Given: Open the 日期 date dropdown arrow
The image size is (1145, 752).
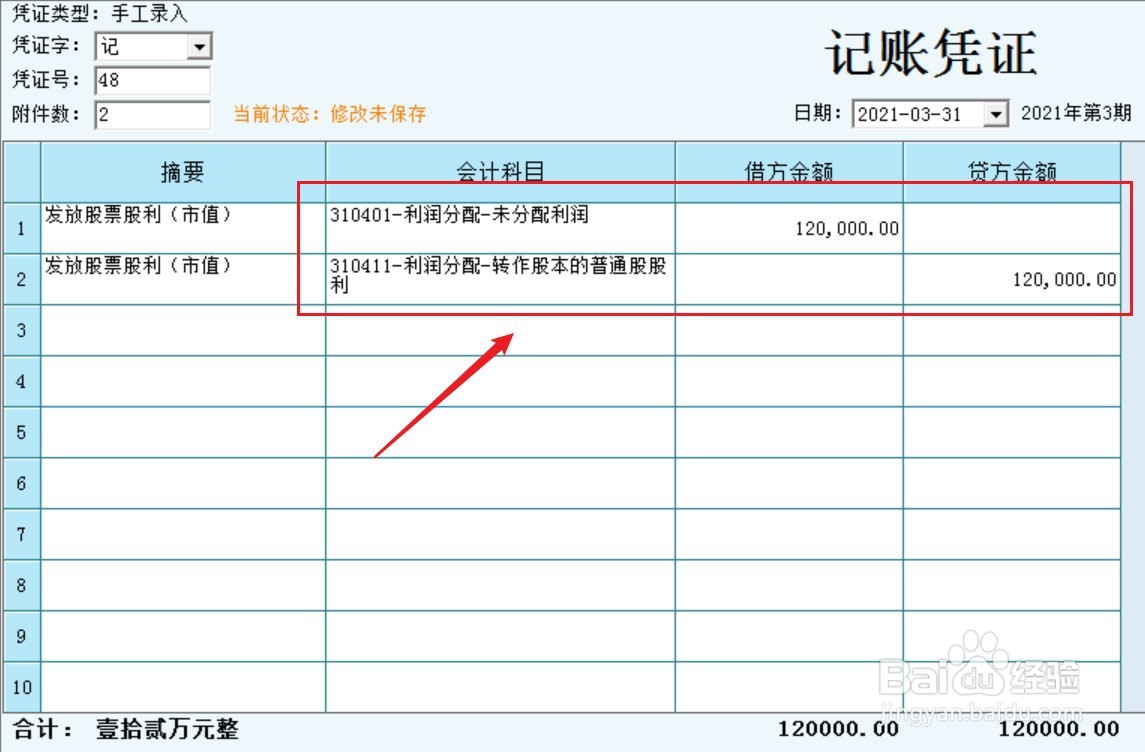Looking at the screenshot, I should pyautogui.click(x=995, y=115).
